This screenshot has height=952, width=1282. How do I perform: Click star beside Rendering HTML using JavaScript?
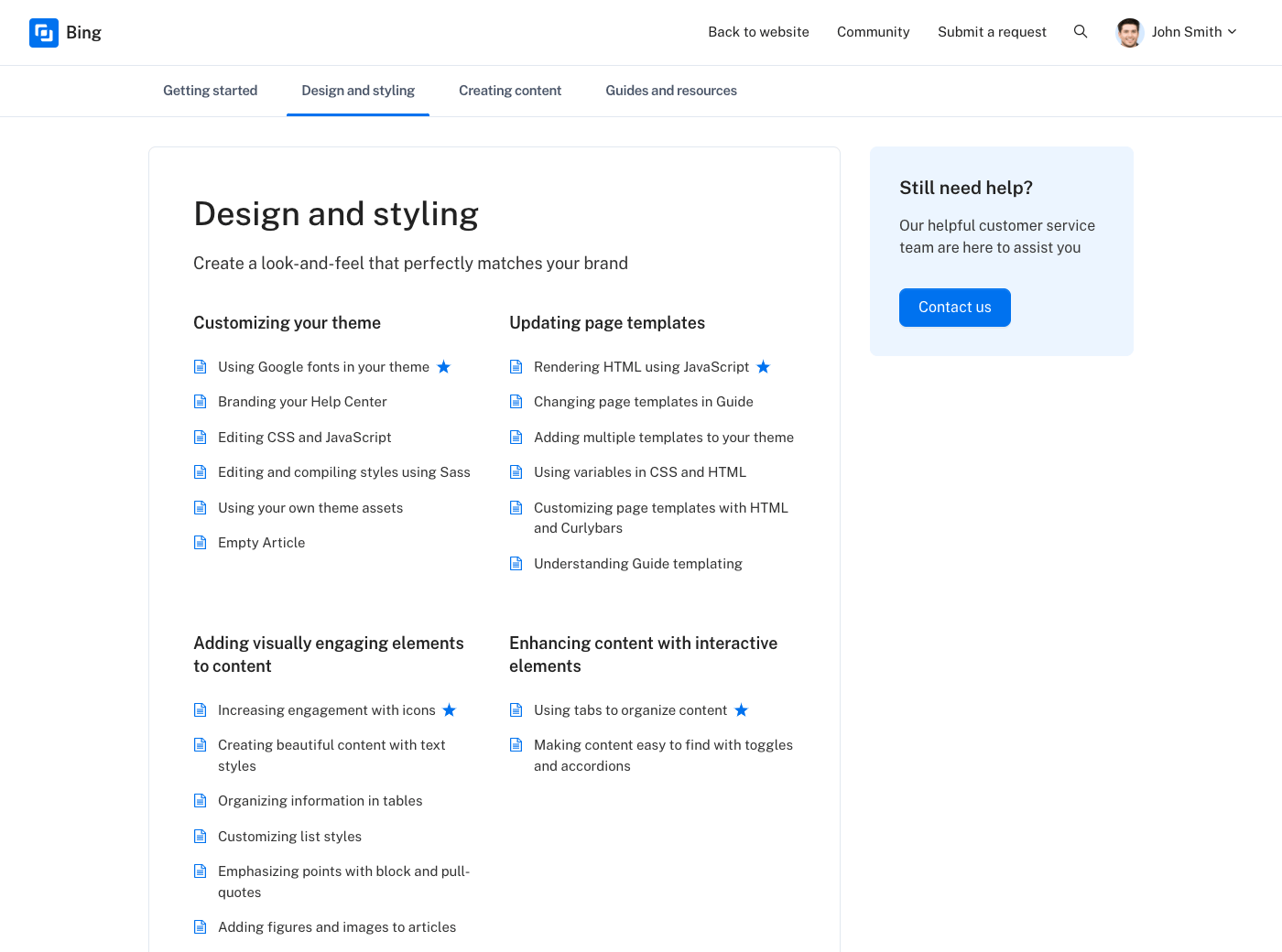click(764, 367)
